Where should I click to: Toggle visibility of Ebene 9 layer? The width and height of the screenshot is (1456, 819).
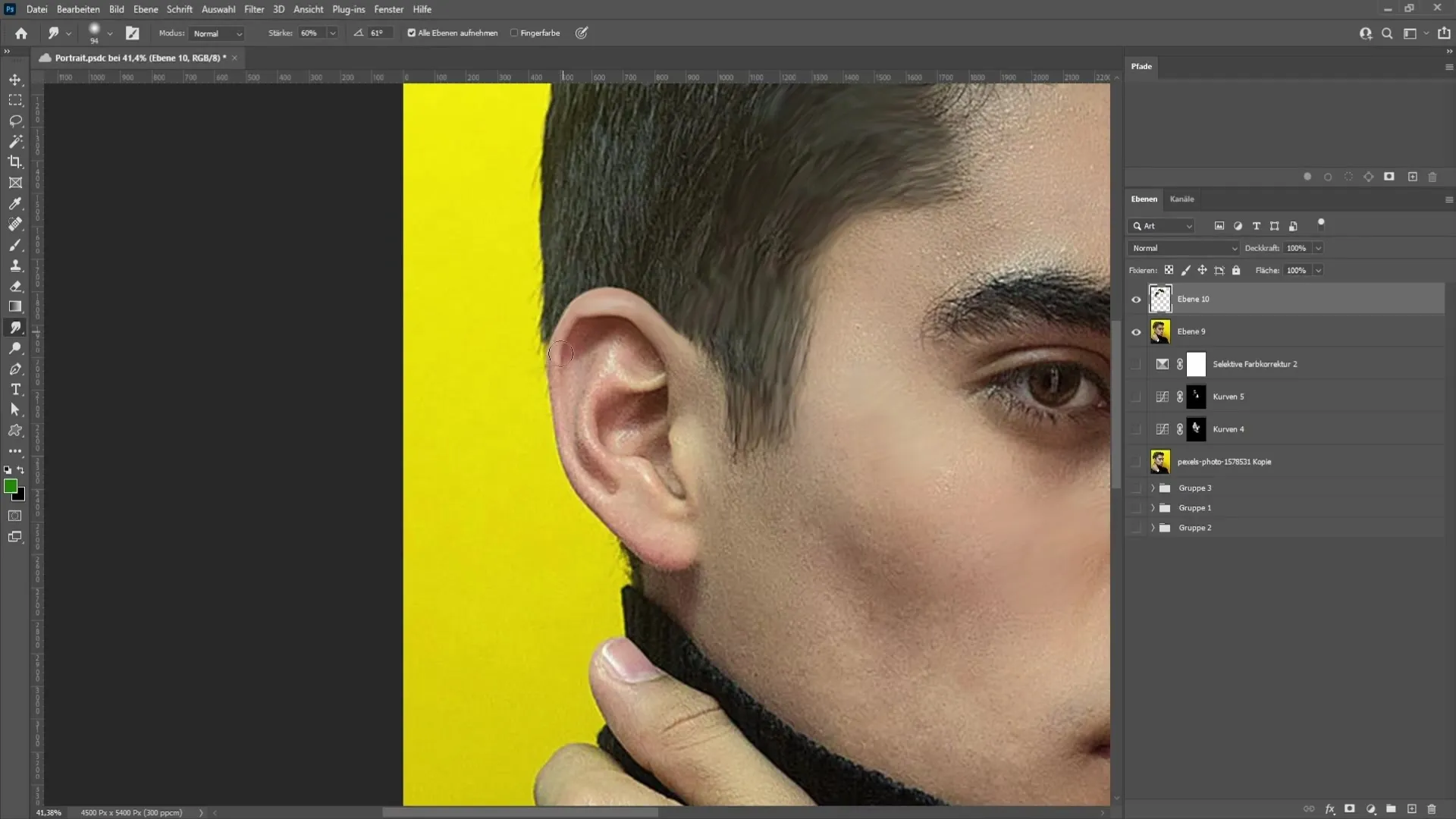tap(1136, 331)
